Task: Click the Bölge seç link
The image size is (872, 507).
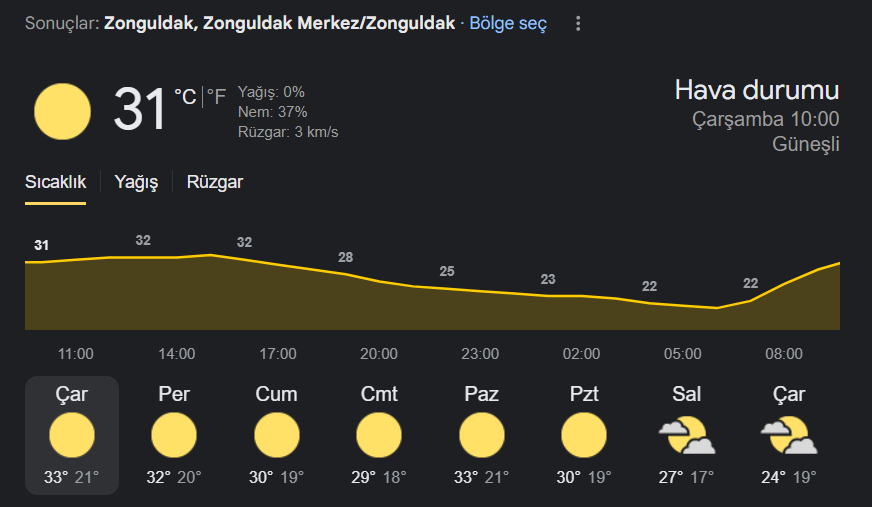Action: 508,23
